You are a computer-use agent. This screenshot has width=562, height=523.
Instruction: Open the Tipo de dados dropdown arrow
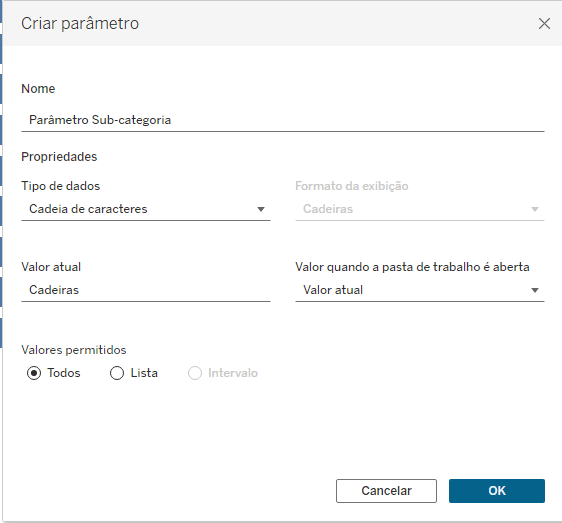click(261, 209)
